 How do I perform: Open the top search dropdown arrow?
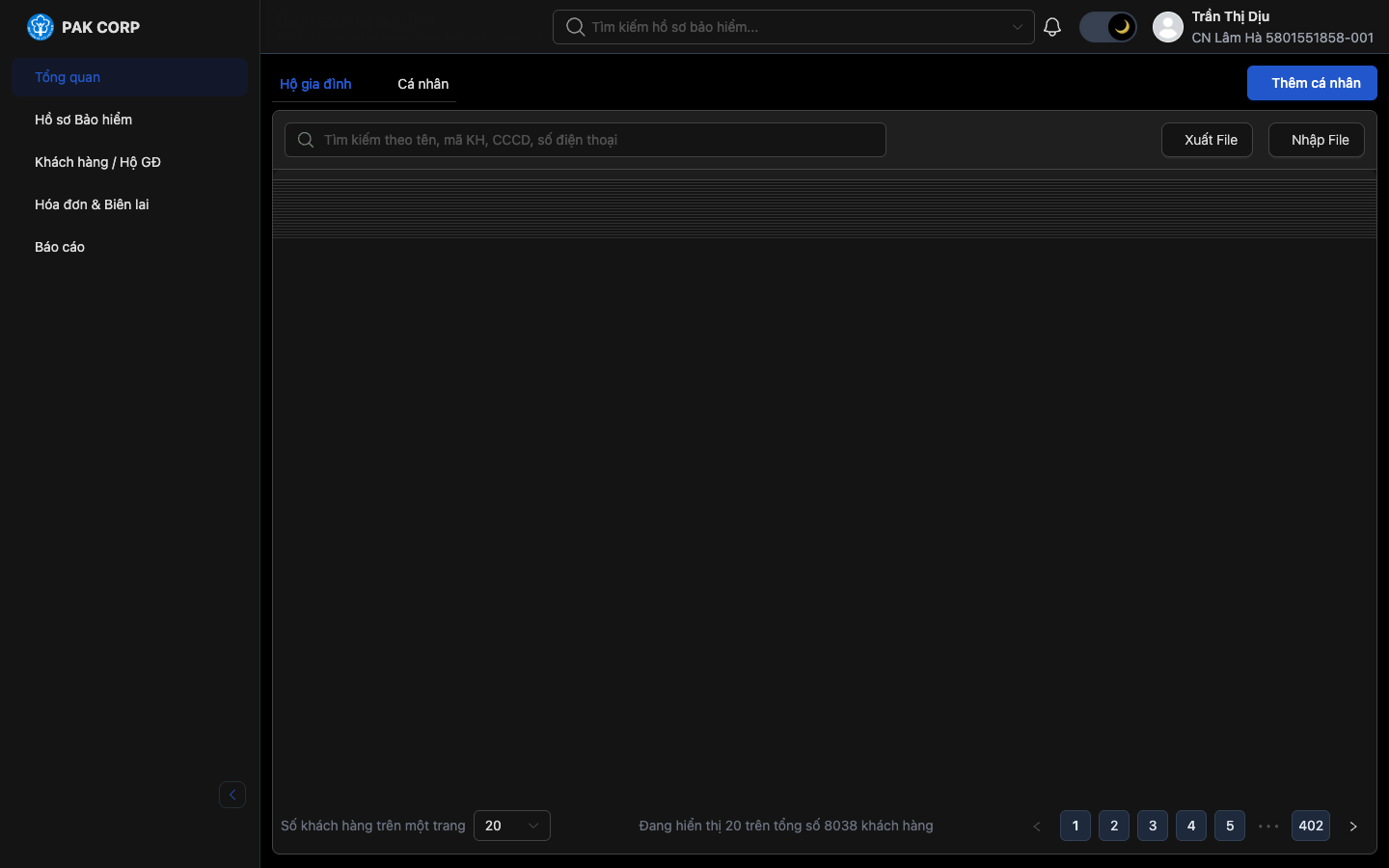pos(1018,27)
